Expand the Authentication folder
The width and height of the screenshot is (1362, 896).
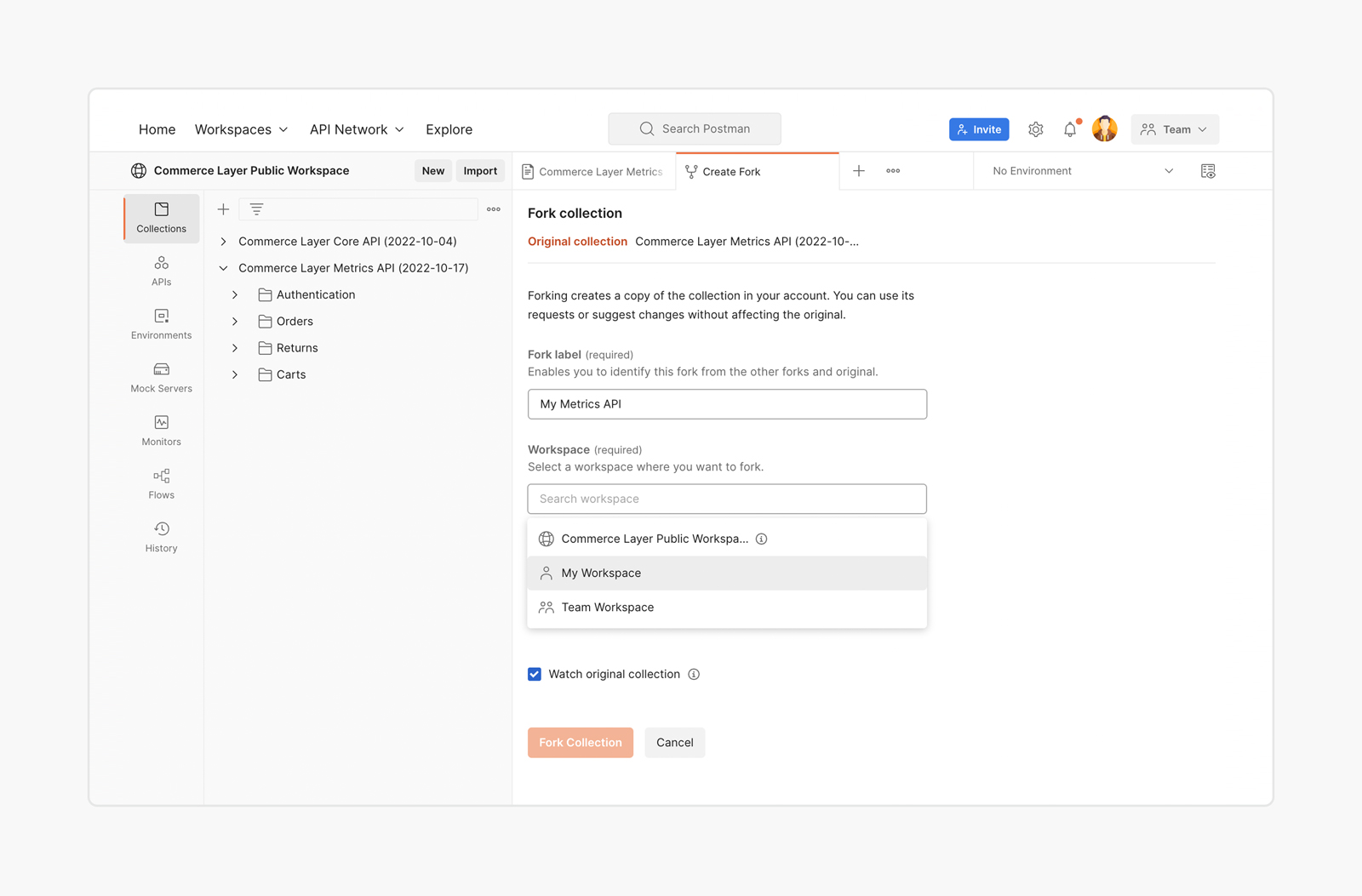pos(235,294)
